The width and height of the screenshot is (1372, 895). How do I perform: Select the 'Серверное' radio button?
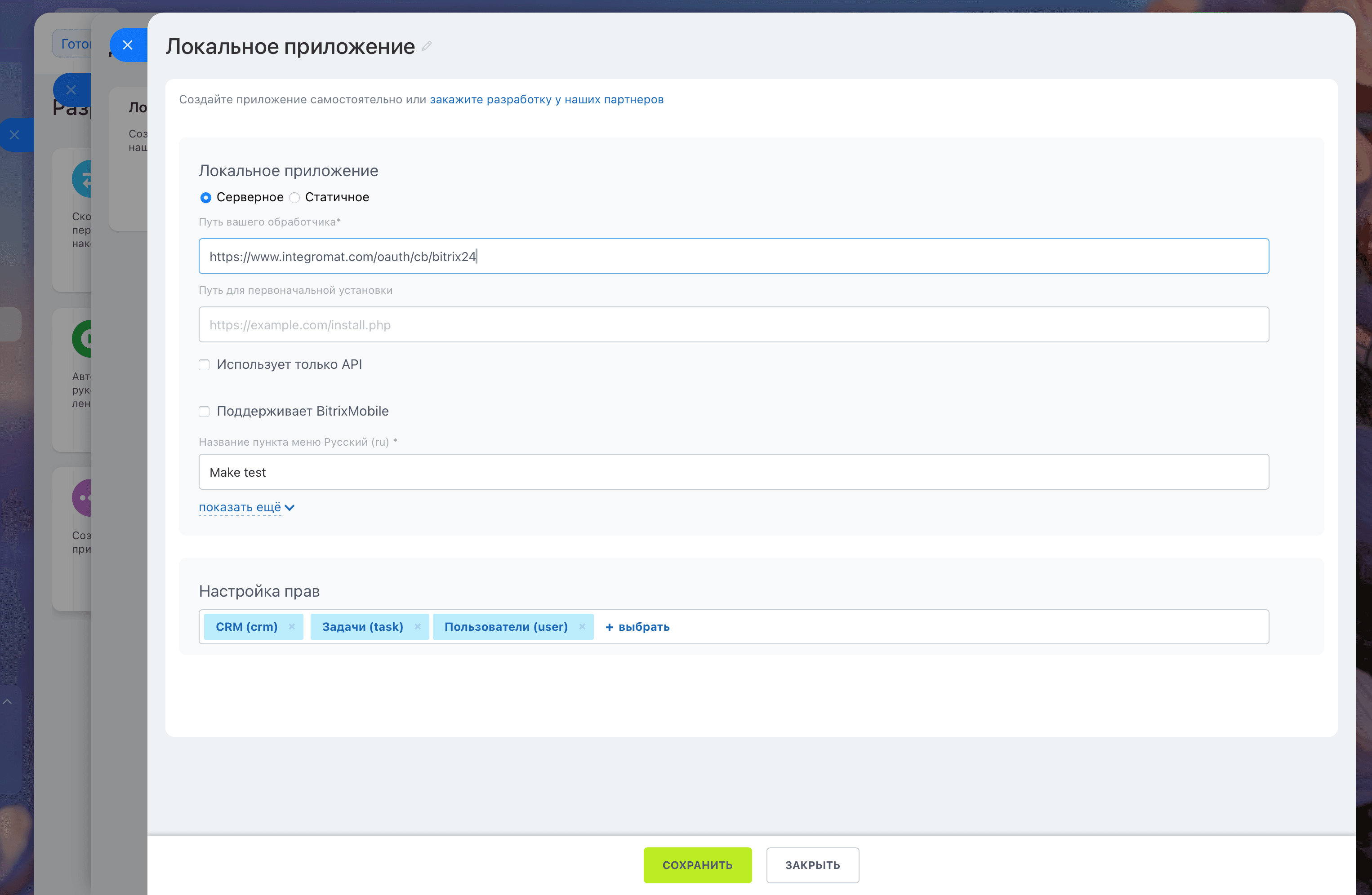point(206,197)
